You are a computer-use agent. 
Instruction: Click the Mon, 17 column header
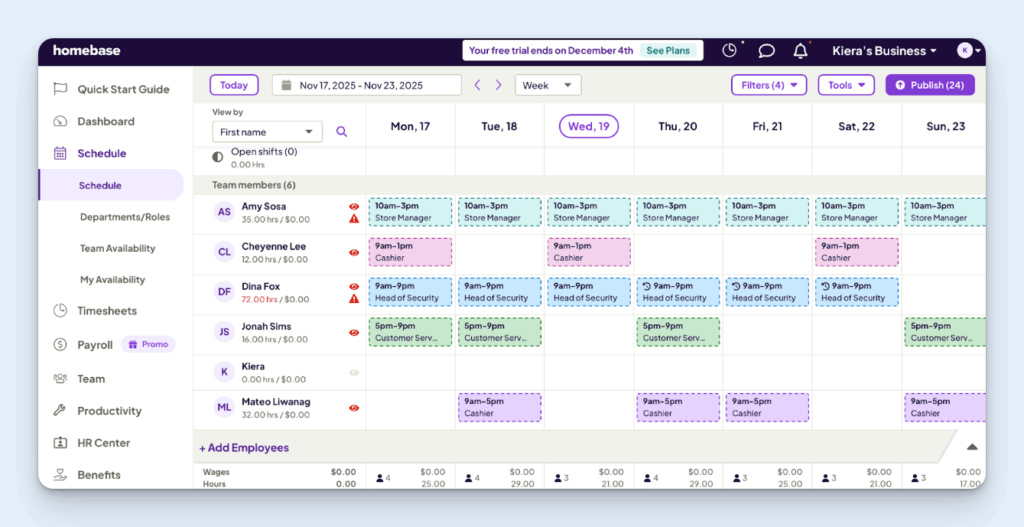coord(410,126)
